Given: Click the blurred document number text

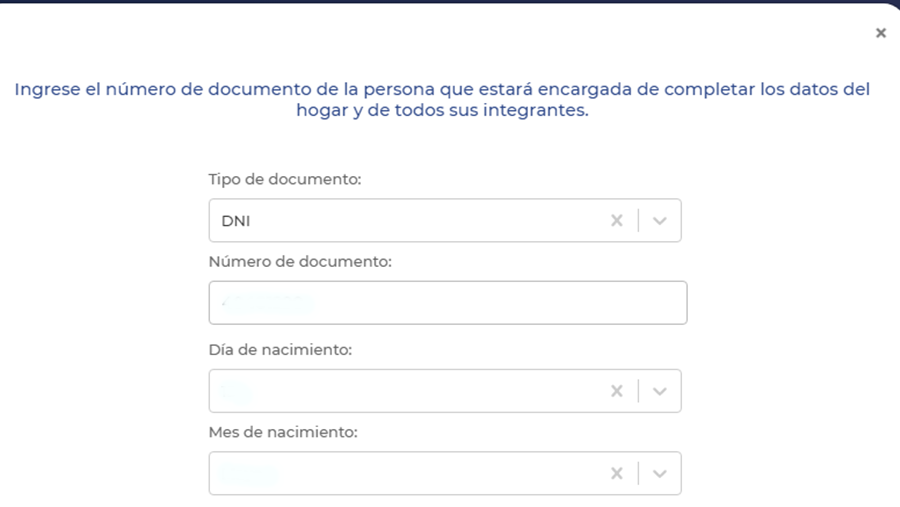Looking at the screenshot, I should (x=268, y=302).
